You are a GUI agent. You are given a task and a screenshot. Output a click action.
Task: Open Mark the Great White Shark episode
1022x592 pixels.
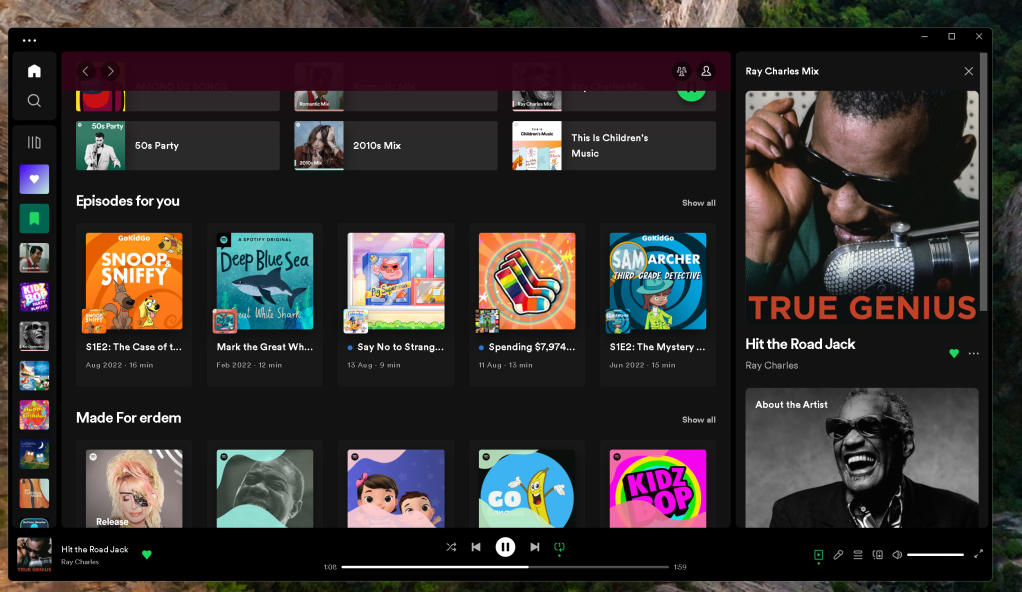point(265,304)
